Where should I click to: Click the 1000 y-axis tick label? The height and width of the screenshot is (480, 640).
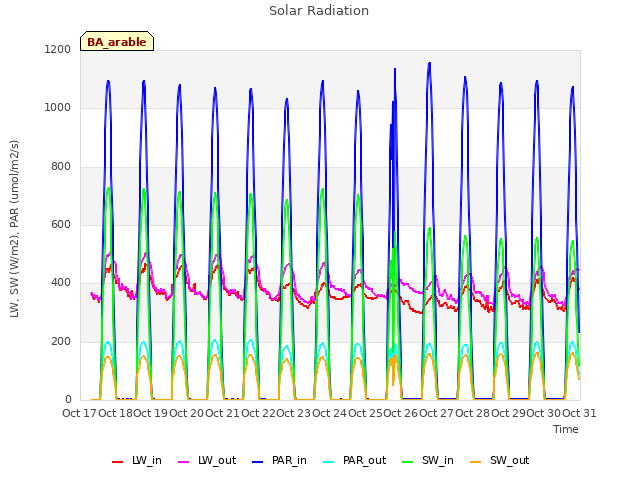click(58, 107)
